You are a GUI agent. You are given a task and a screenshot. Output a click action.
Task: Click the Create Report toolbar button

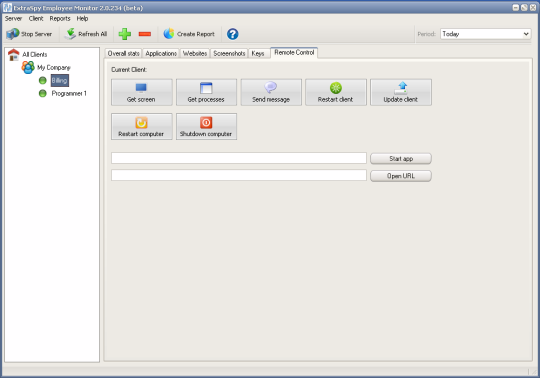coord(189,34)
